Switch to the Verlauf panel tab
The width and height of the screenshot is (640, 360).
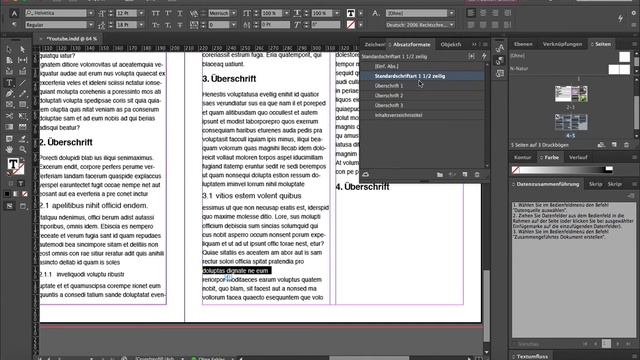point(578,158)
